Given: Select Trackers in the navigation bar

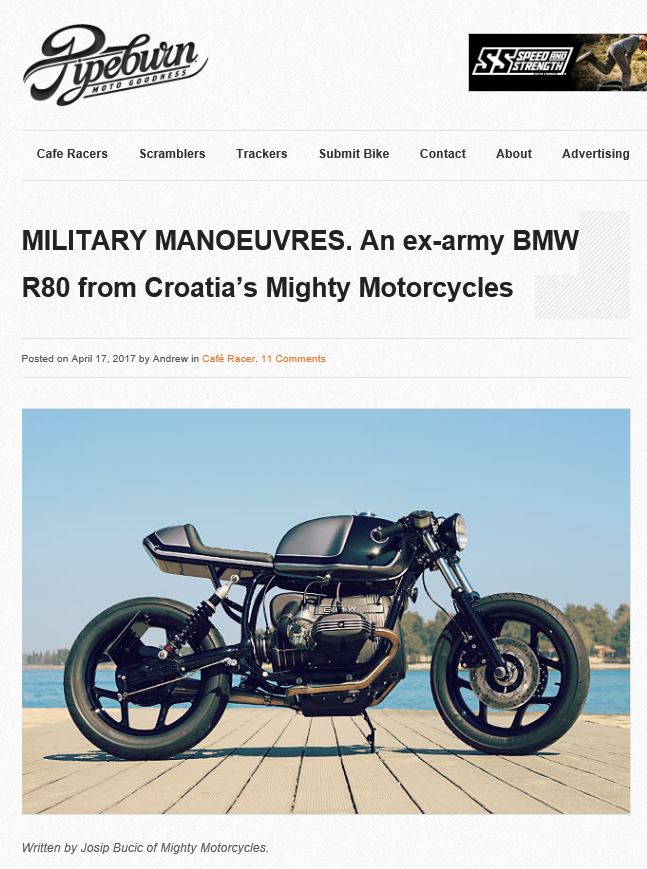Looking at the screenshot, I should tap(262, 154).
